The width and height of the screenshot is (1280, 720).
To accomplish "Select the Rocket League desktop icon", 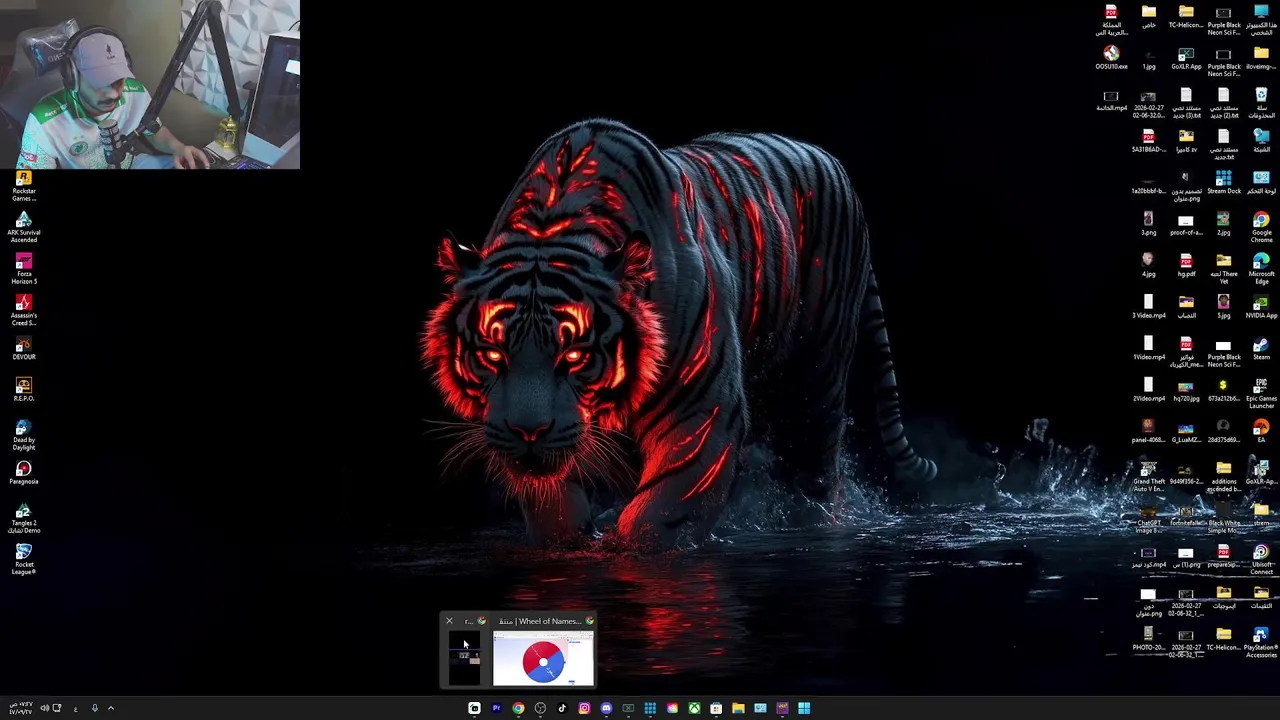I will click(x=24, y=561).
